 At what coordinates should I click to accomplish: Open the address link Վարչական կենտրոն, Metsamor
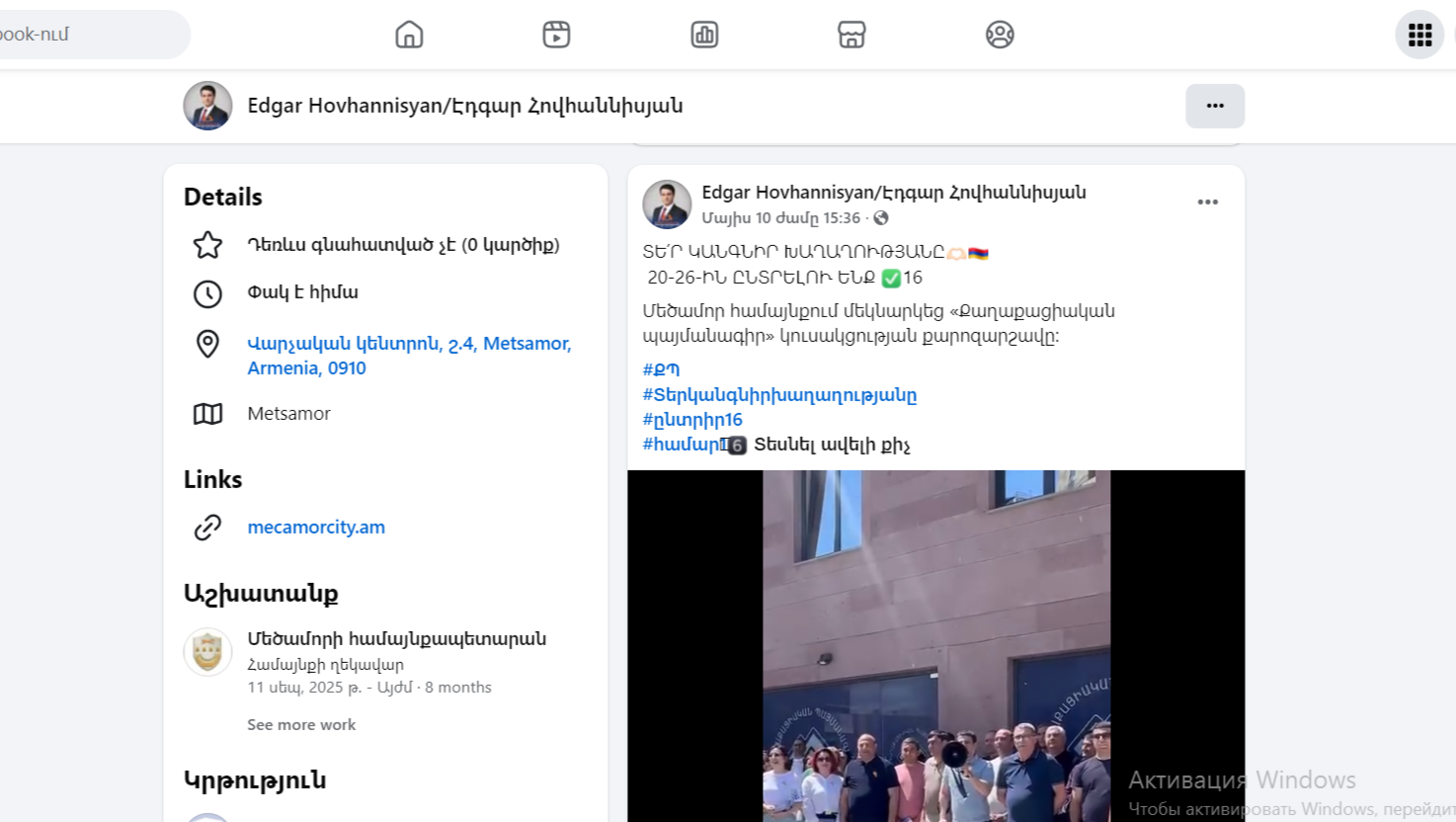[409, 356]
